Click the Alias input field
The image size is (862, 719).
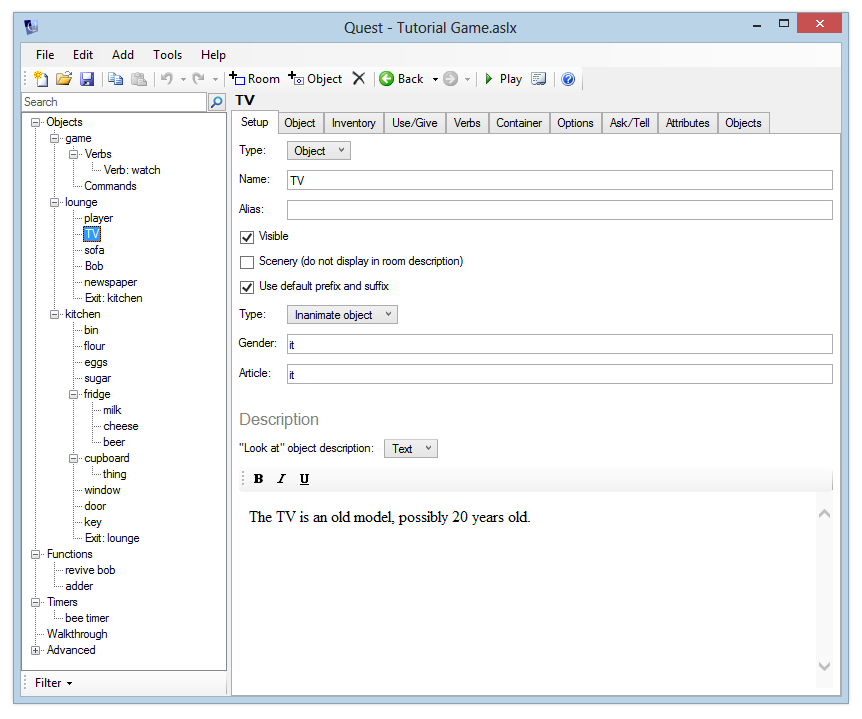[560, 210]
